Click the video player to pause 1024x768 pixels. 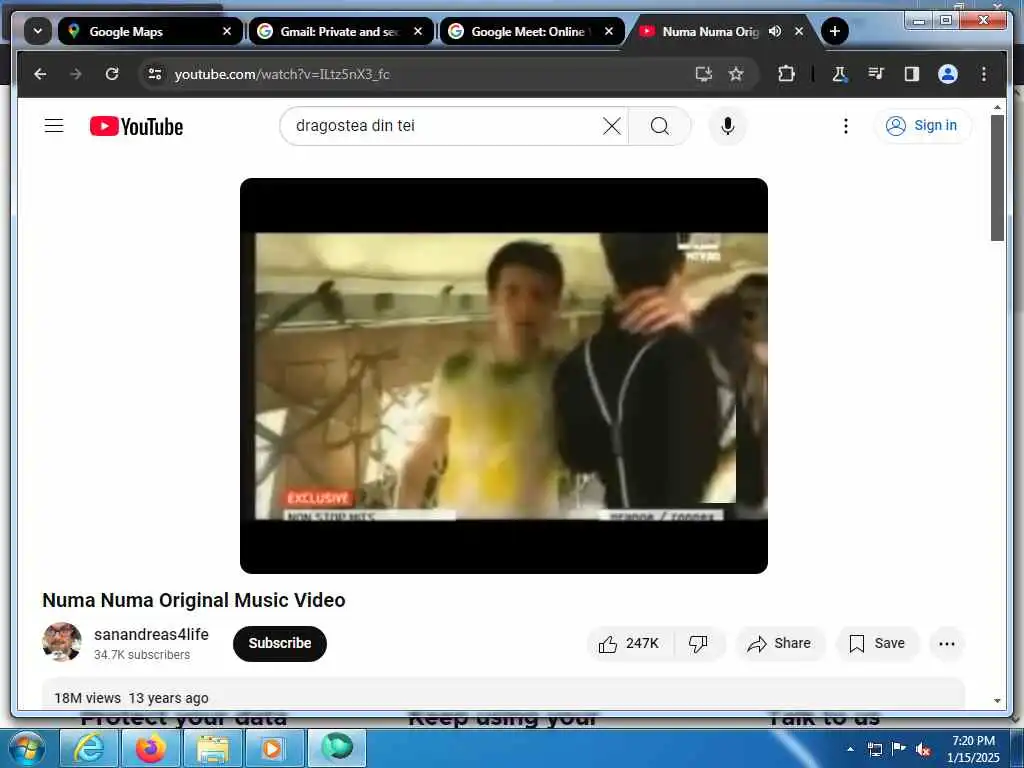pos(504,376)
